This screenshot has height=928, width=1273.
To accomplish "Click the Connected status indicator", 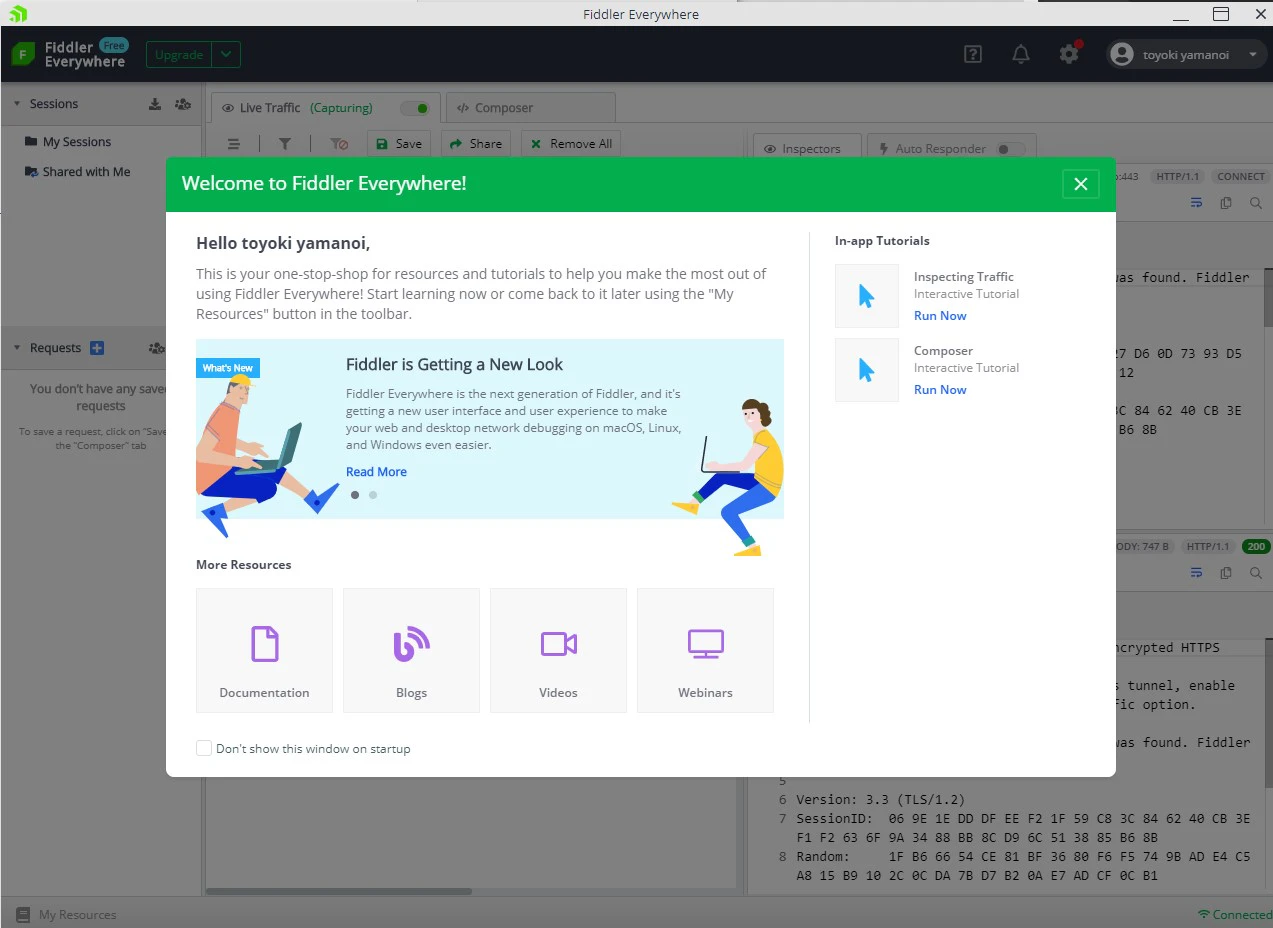I will [x=1235, y=914].
